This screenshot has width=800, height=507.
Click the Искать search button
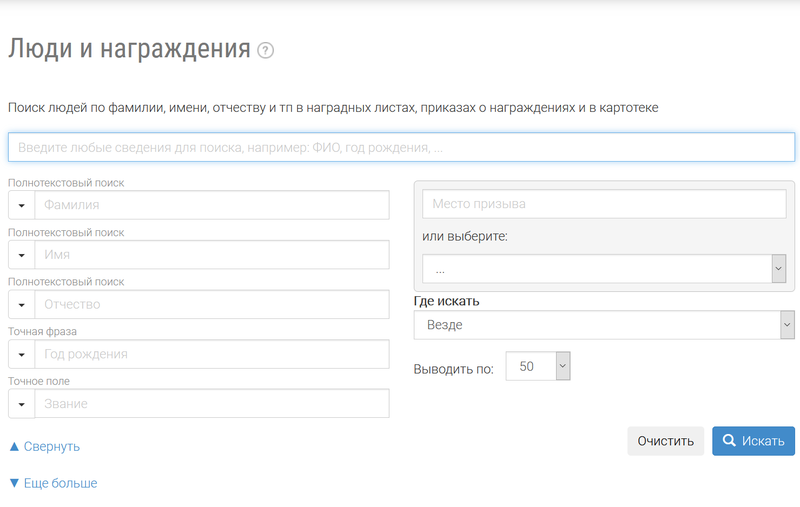tap(754, 441)
